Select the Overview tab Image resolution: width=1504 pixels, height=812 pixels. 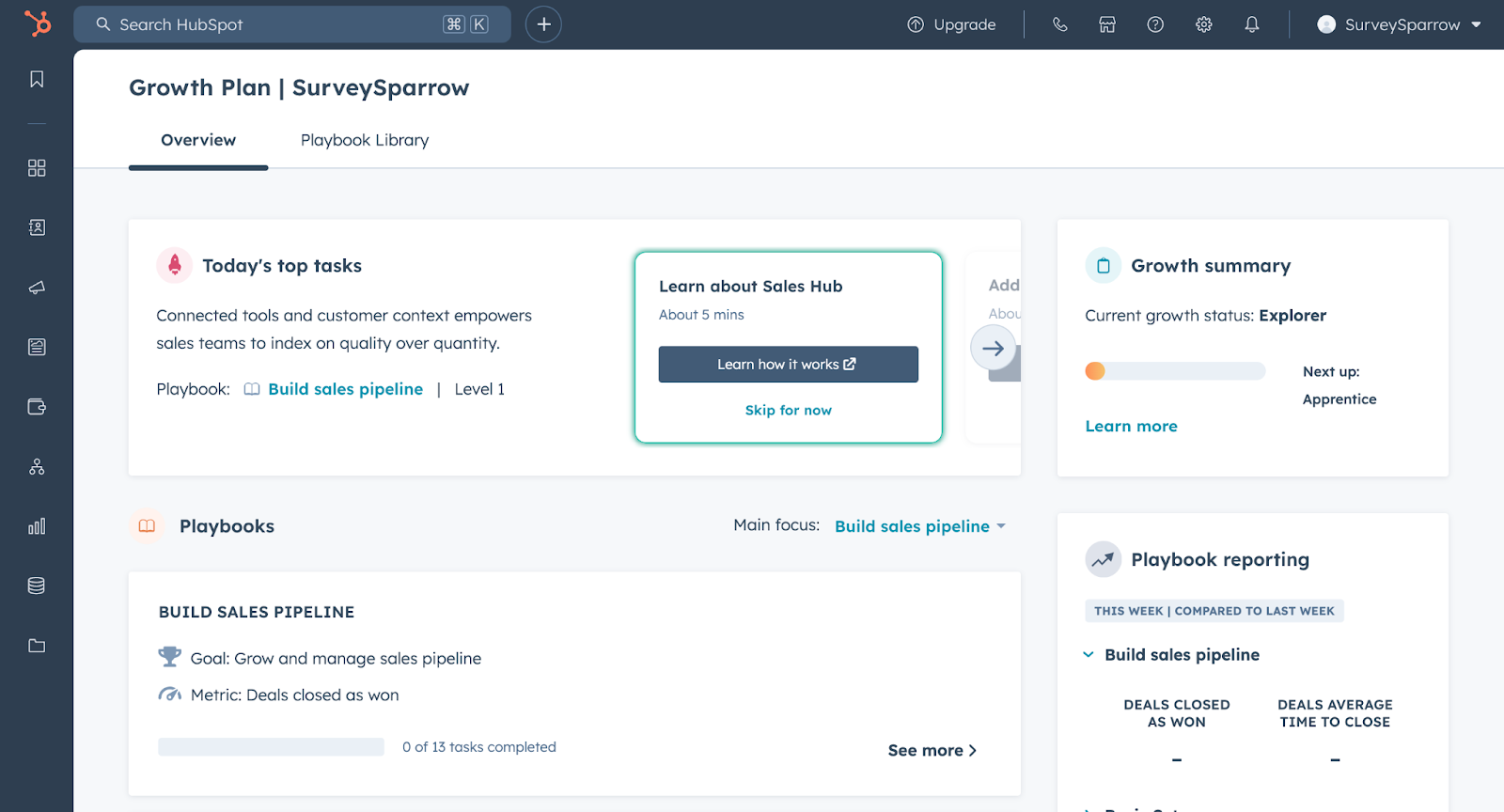click(x=198, y=140)
